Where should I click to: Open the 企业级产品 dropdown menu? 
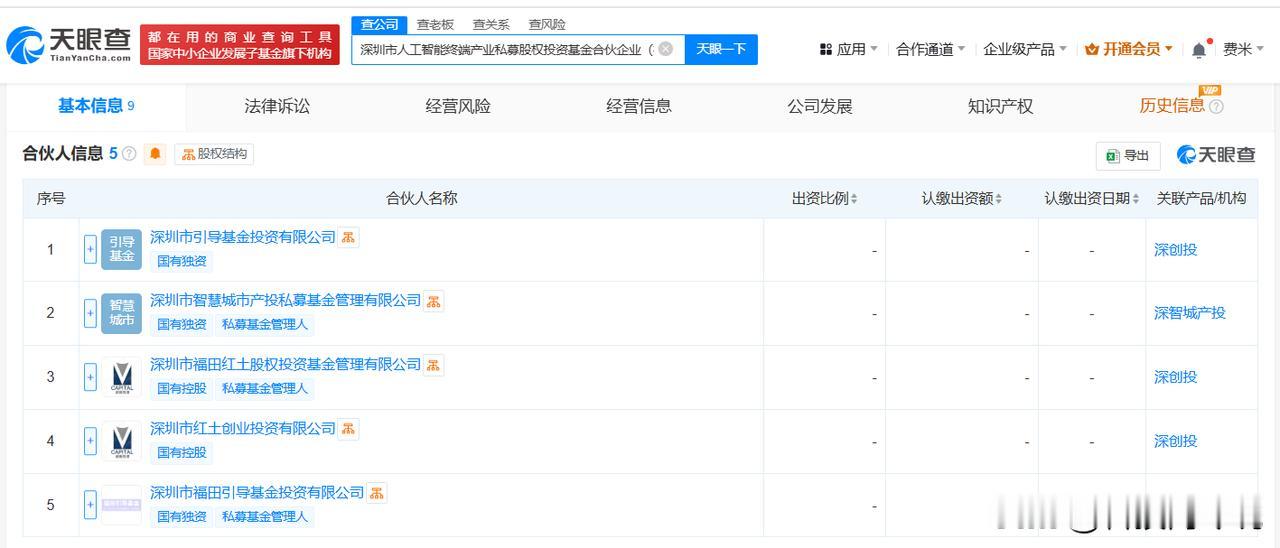[x=1025, y=49]
